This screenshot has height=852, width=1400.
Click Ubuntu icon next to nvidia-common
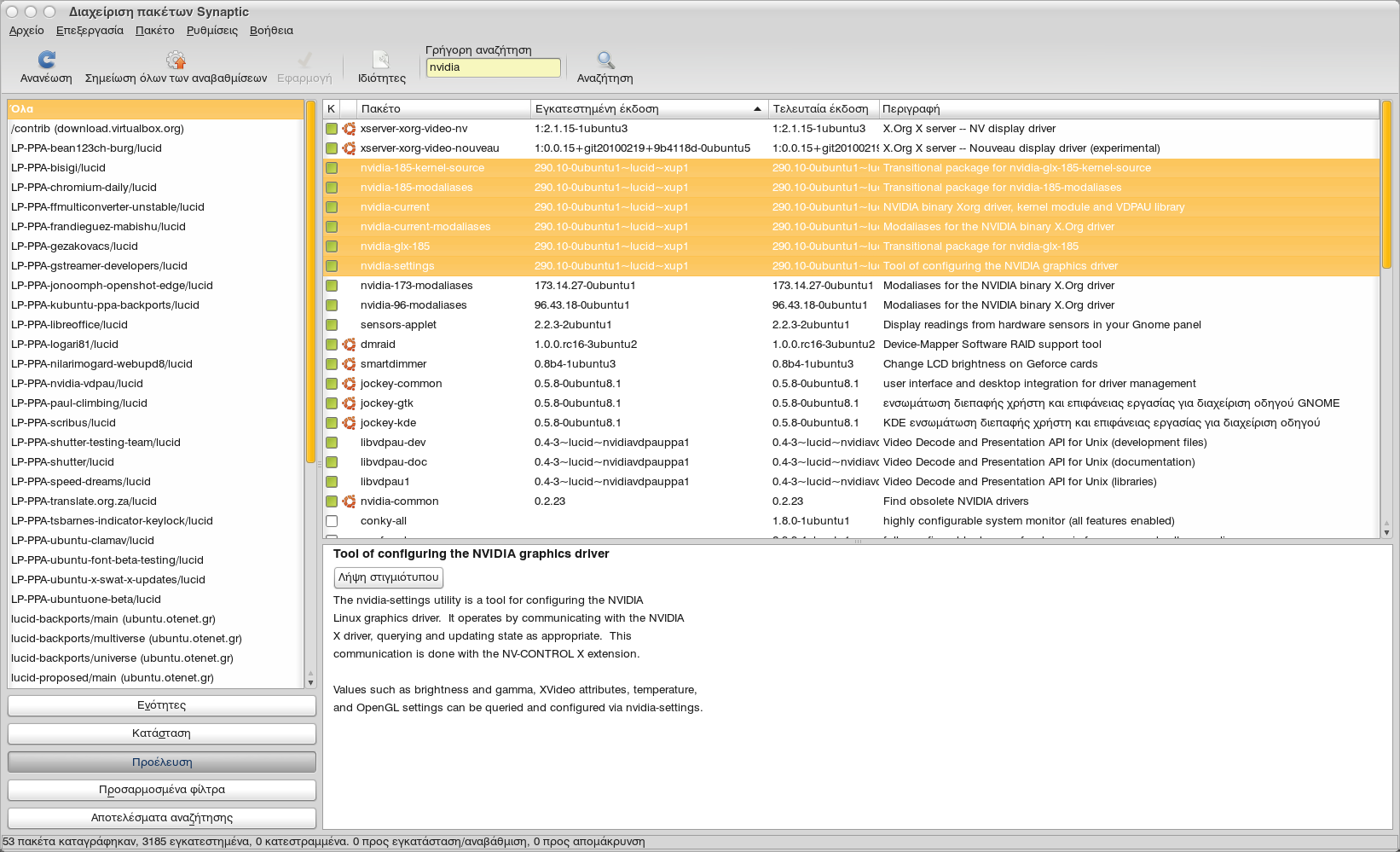point(349,501)
